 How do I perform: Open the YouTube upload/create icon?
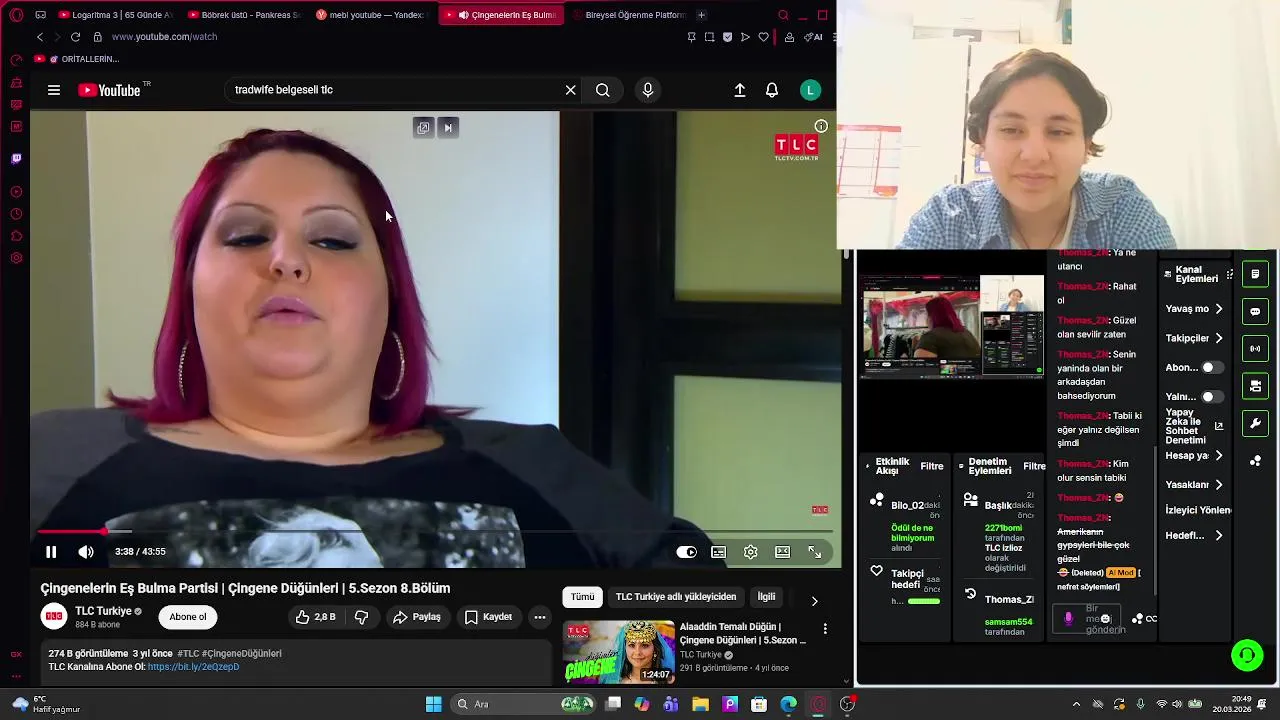point(740,90)
